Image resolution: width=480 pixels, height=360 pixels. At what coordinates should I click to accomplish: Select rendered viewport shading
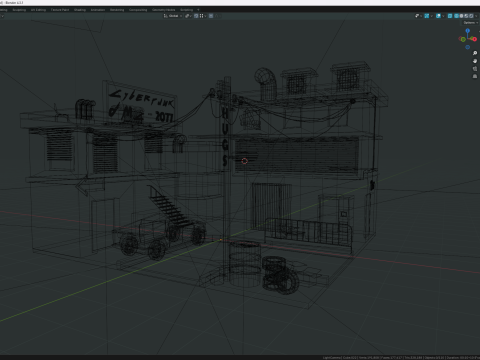[x=471, y=16]
